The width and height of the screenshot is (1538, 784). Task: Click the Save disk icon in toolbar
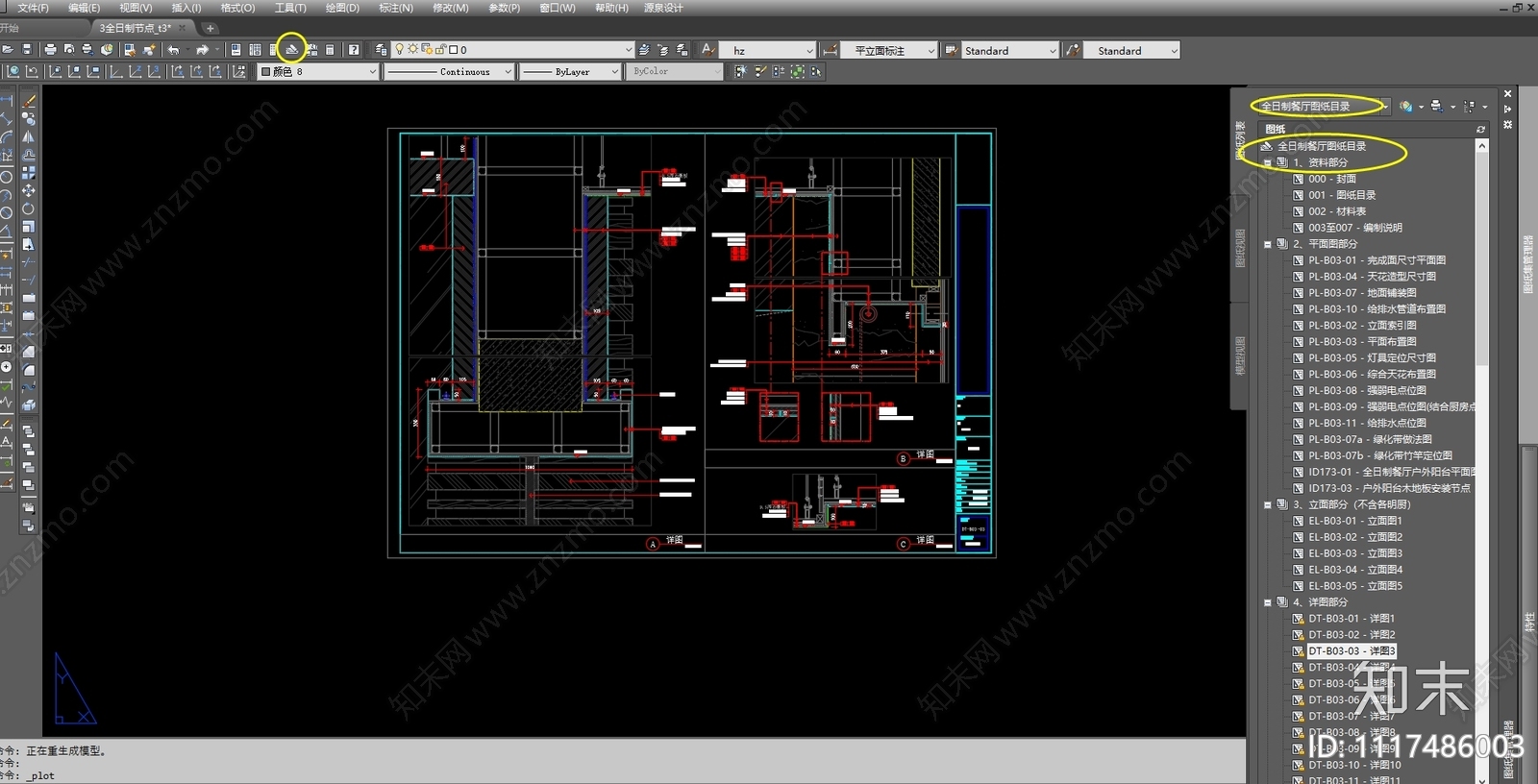click(27, 49)
